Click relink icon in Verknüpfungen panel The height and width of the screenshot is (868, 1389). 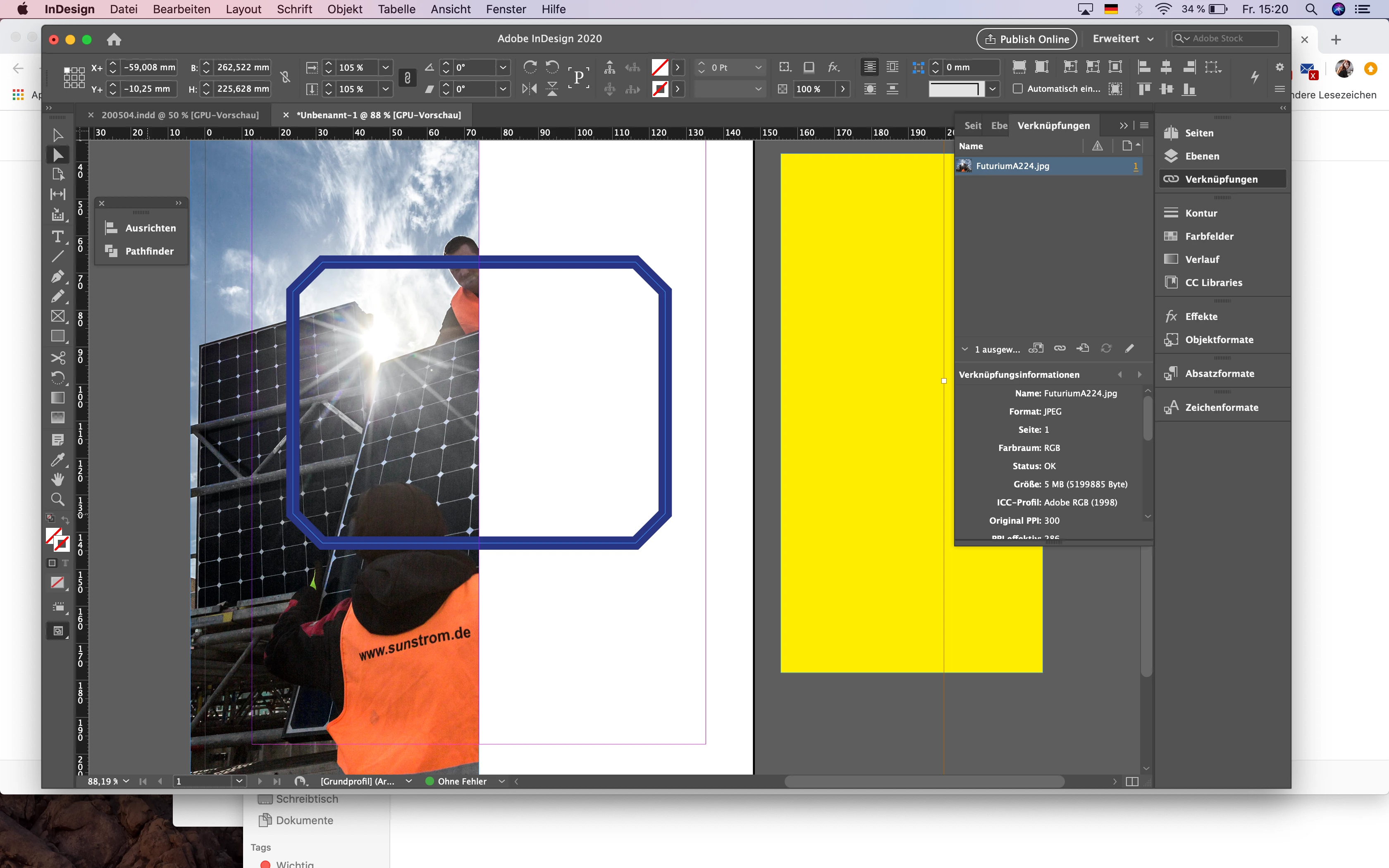pos(1060,348)
